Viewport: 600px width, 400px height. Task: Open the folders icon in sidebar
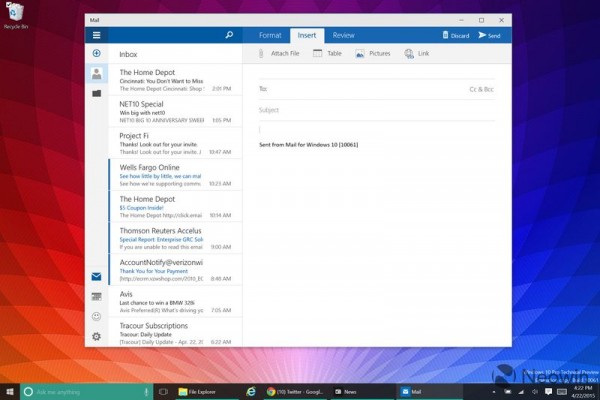(96, 93)
